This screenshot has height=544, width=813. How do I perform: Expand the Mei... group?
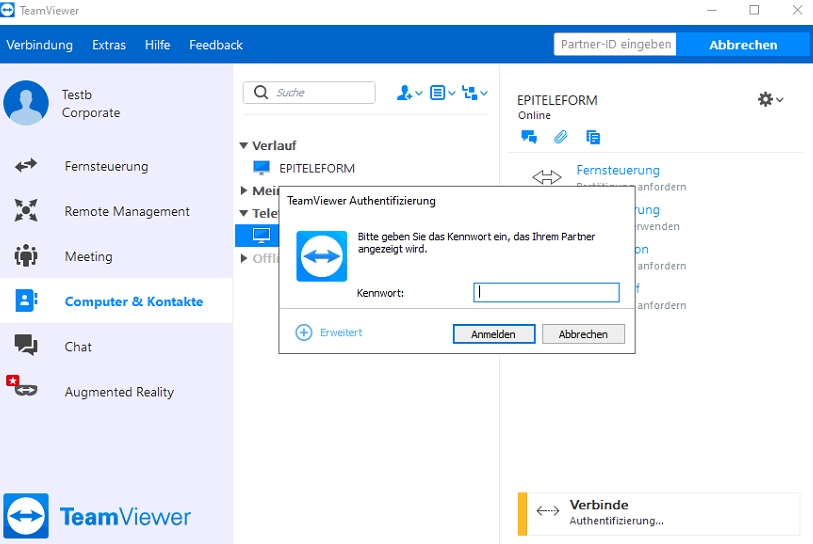[244, 191]
